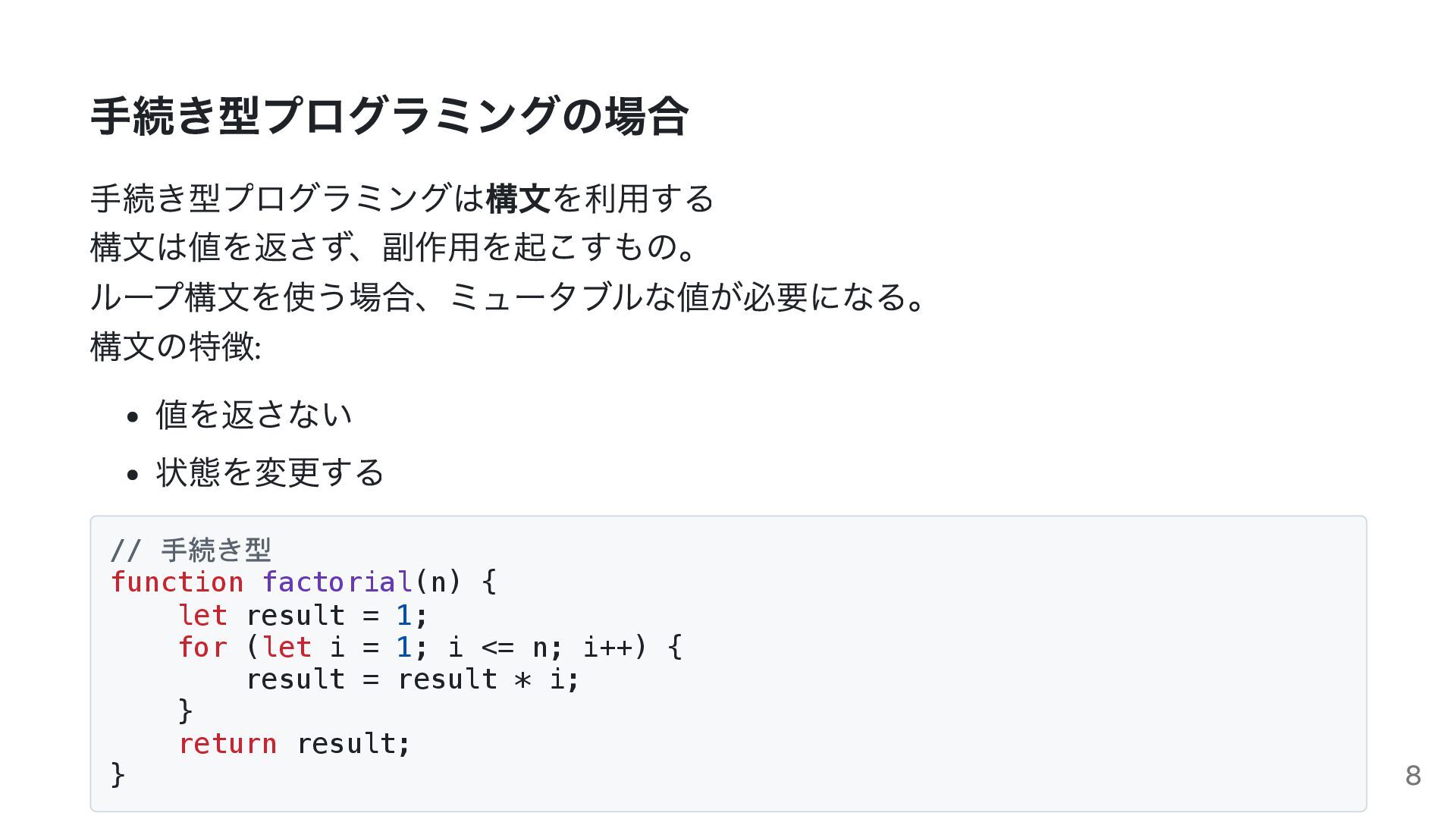Image resolution: width=1456 pixels, height=819 pixels.
Task: Click the bullet item 値を返さない
Action: coord(254,414)
